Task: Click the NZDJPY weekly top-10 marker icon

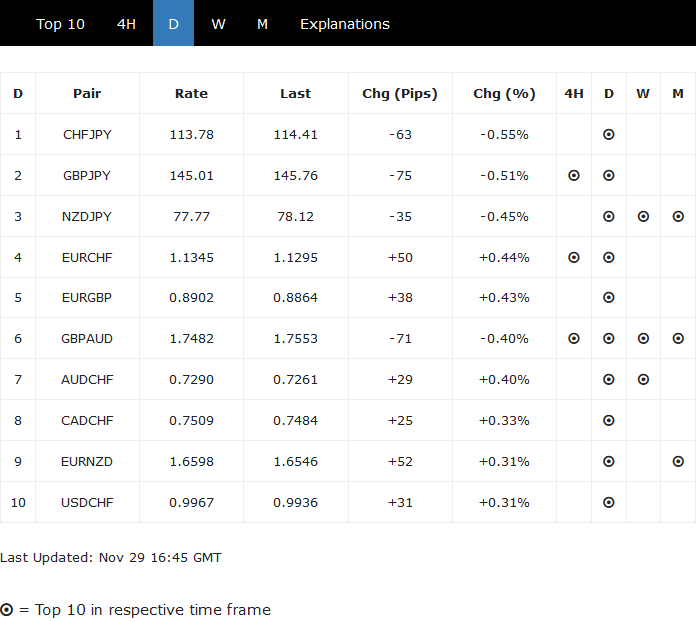Action: point(643,216)
